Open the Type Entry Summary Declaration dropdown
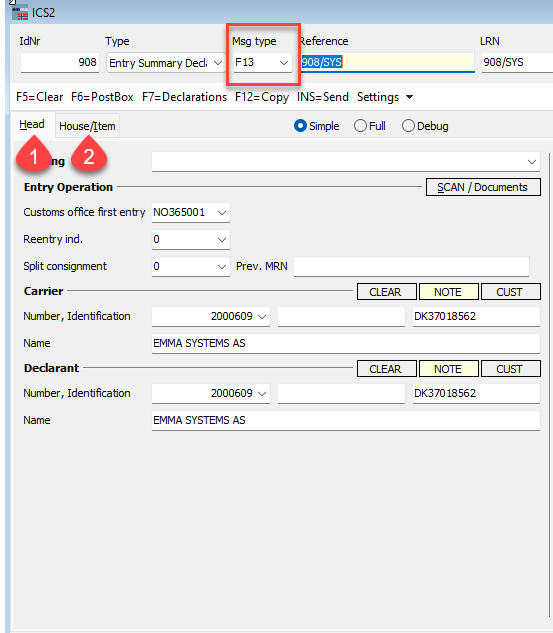Image resolution: width=553 pixels, height=633 pixels. coord(218,63)
